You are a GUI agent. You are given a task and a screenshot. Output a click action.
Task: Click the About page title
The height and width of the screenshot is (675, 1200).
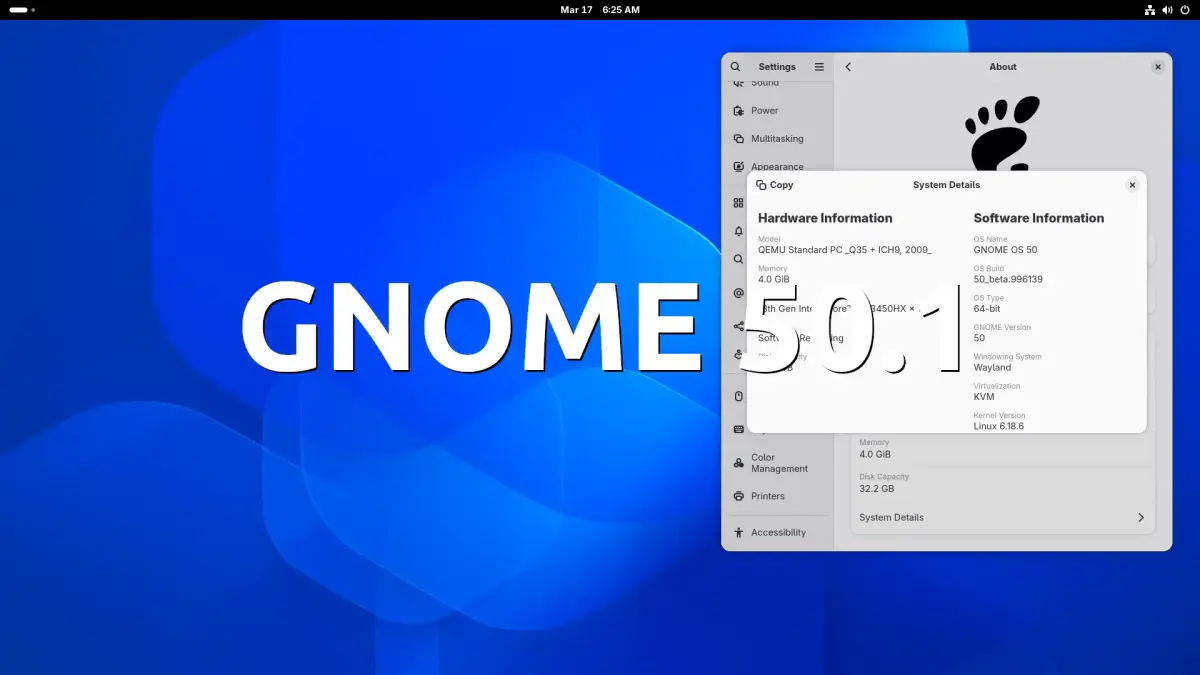tap(1003, 67)
